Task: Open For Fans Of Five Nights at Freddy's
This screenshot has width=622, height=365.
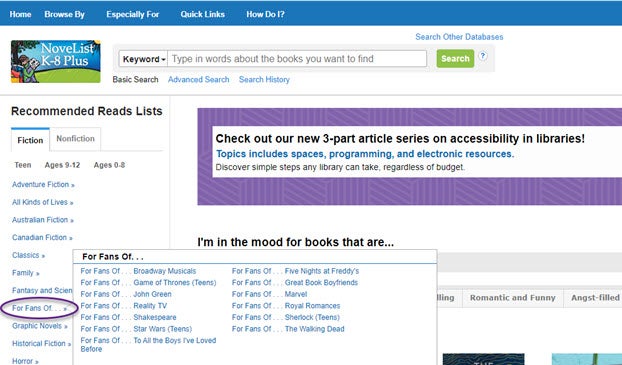Action: (295, 271)
